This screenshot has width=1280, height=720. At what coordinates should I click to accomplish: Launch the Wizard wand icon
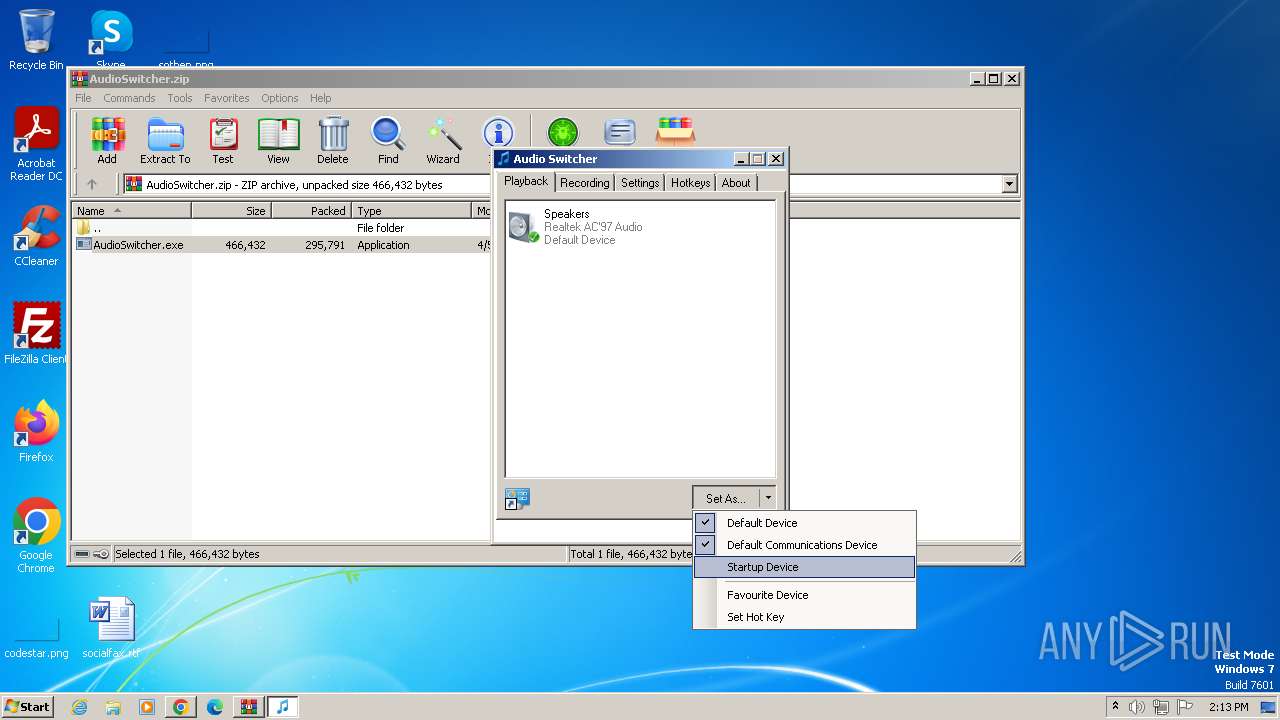click(x=443, y=140)
